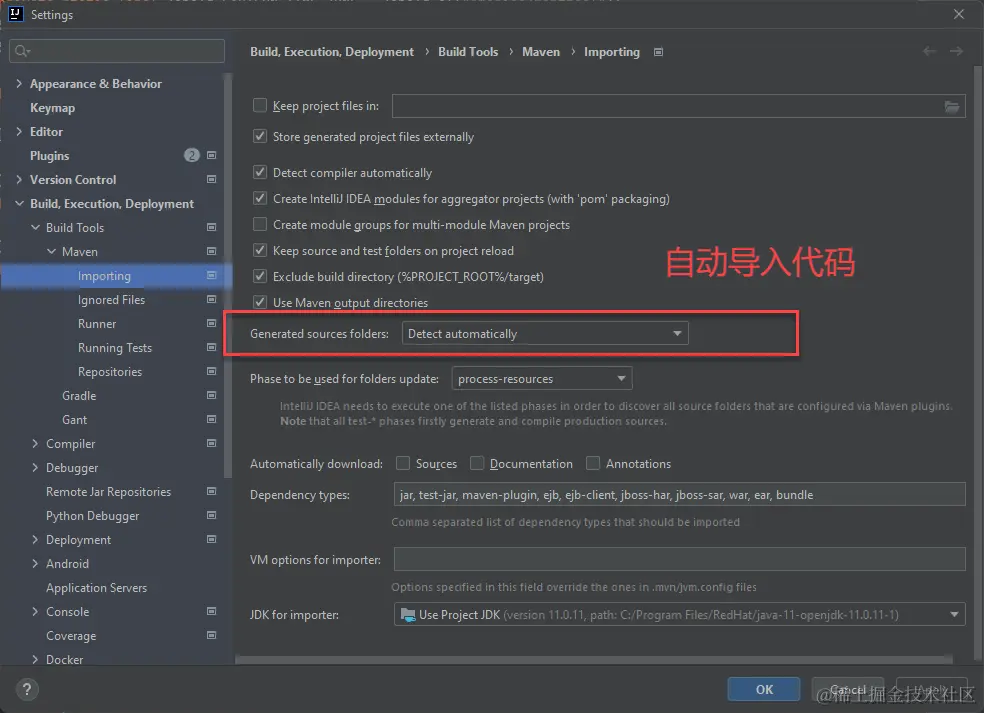Click the settings tree vertical scrollbar

228,276
